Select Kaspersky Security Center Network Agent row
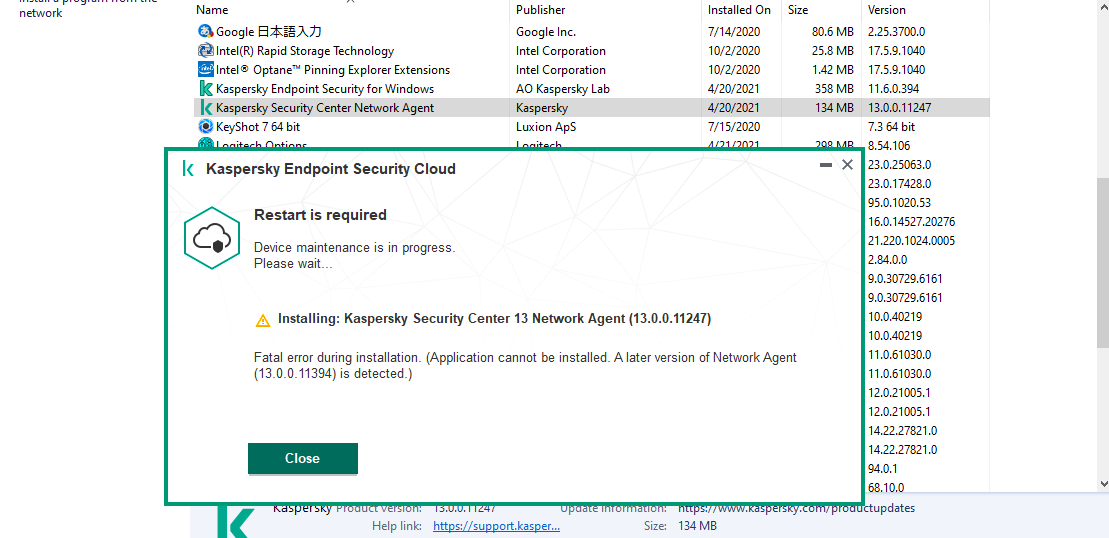The width and height of the screenshot is (1109, 538). [591, 107]
